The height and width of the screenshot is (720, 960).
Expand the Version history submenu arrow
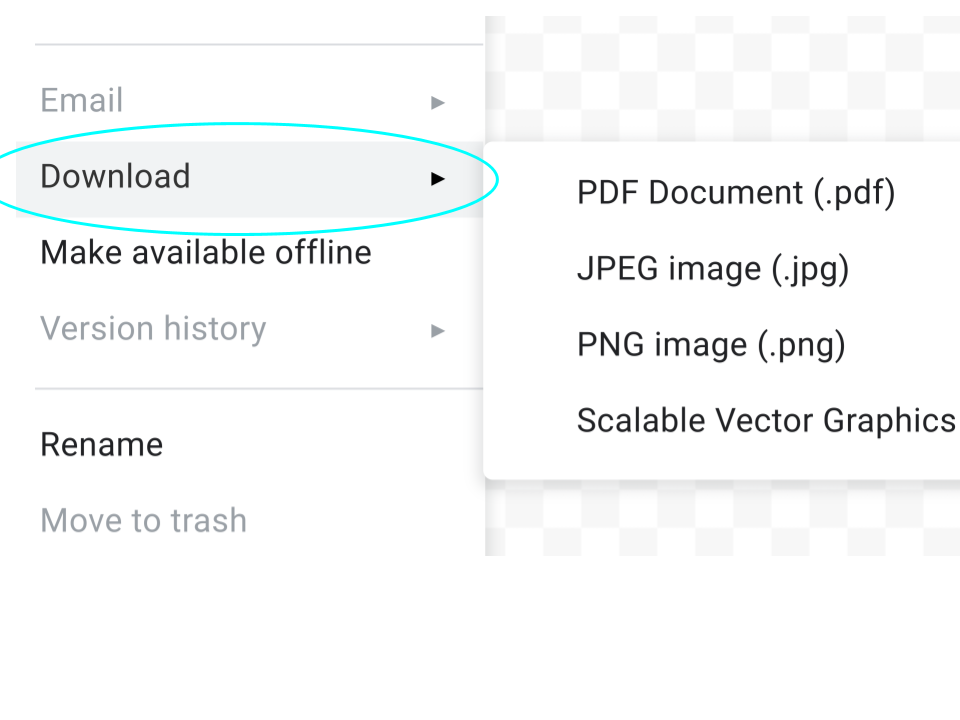point(437,330)
